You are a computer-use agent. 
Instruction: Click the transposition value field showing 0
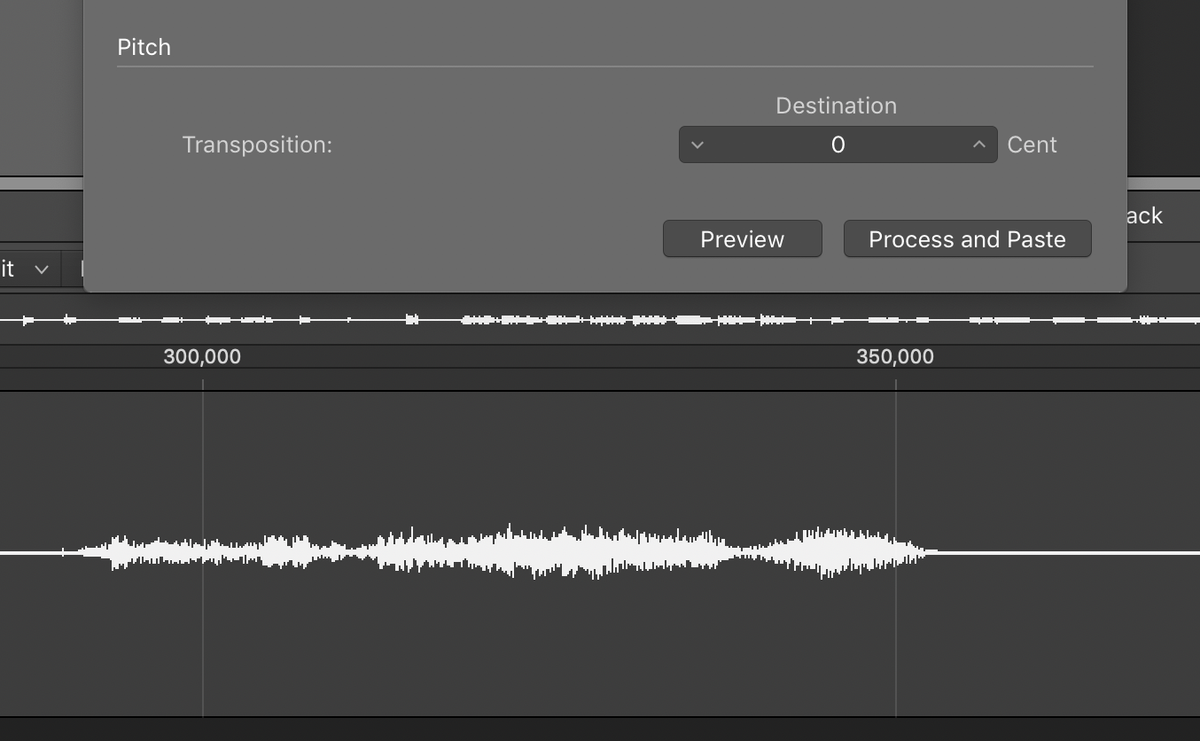pos(837,144)
